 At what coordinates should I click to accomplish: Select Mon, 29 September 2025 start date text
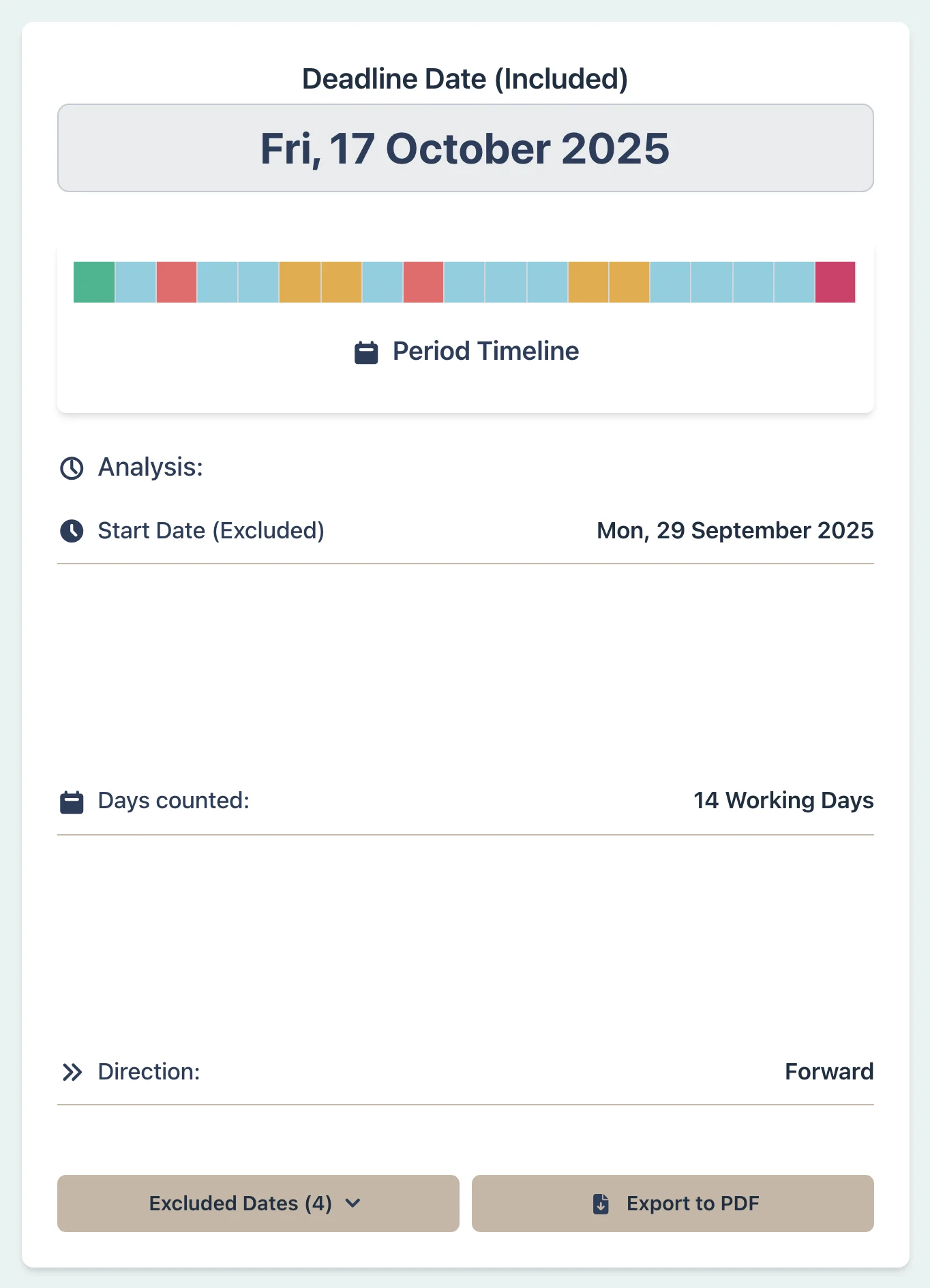pos(734,532)
